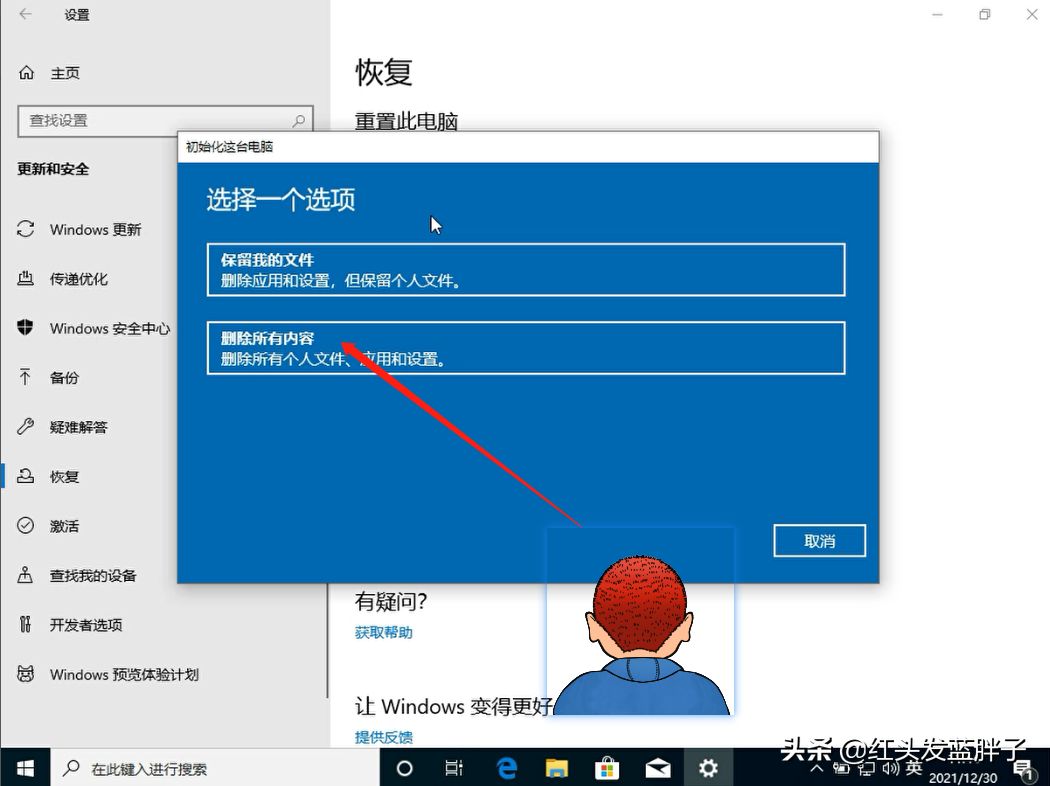Click the magnifier icon in the 查找设置 box

coord(299,121)
